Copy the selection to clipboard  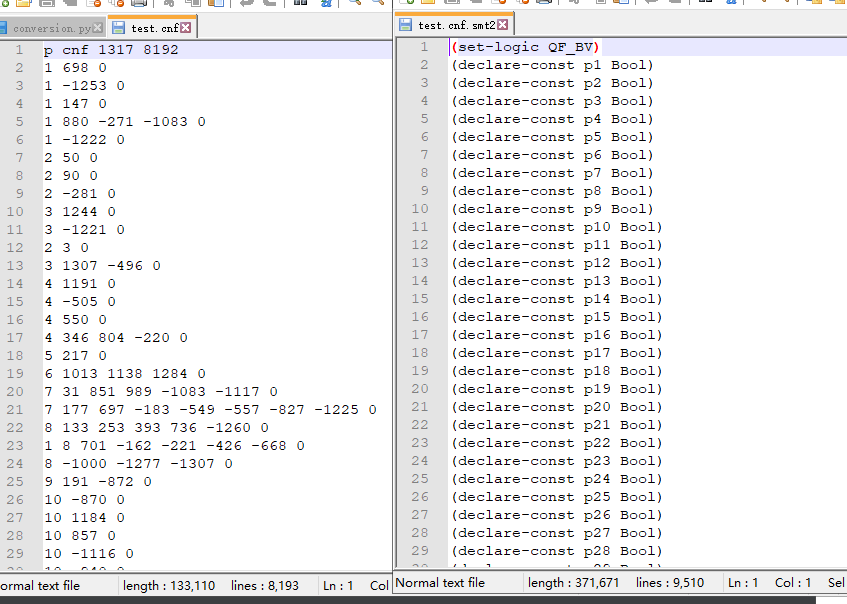[193, 5]
